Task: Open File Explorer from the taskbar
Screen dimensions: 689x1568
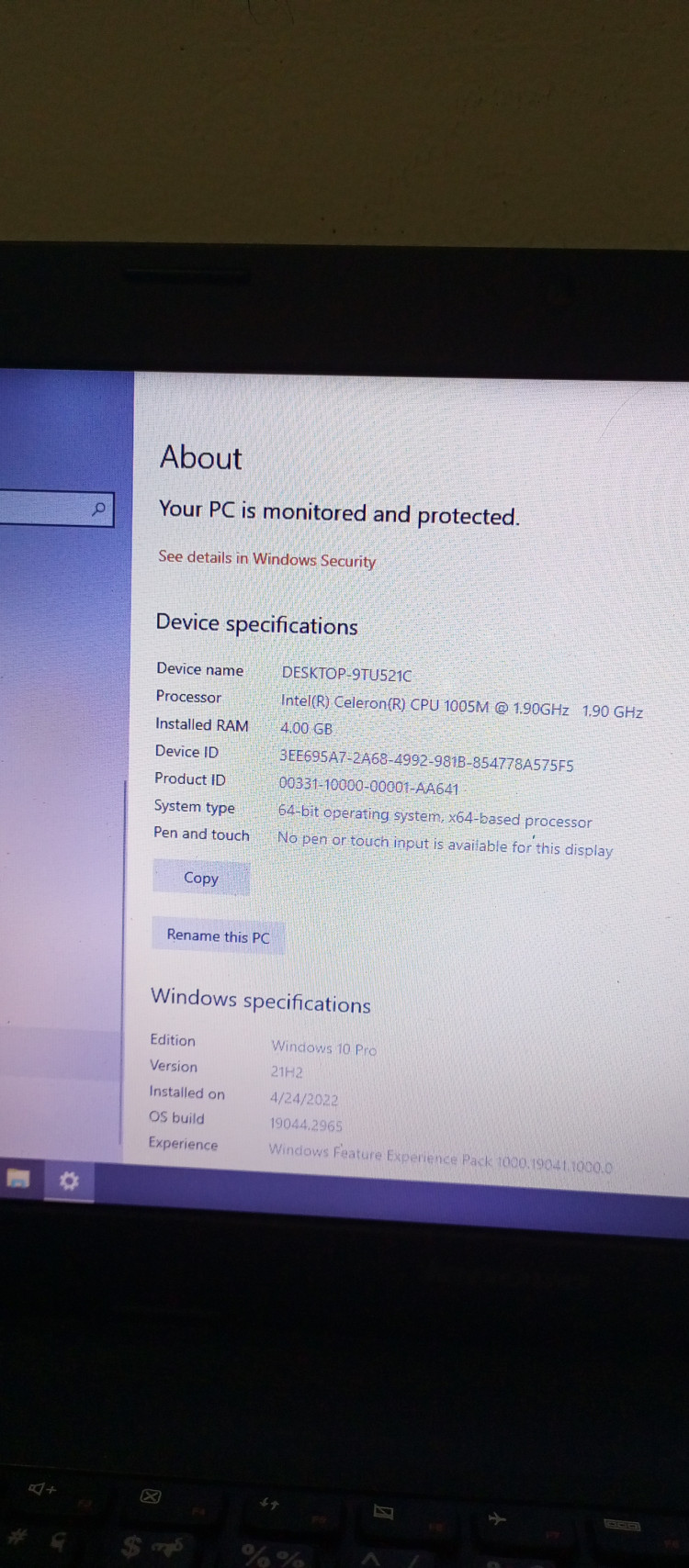Action: click(18, 1178)
